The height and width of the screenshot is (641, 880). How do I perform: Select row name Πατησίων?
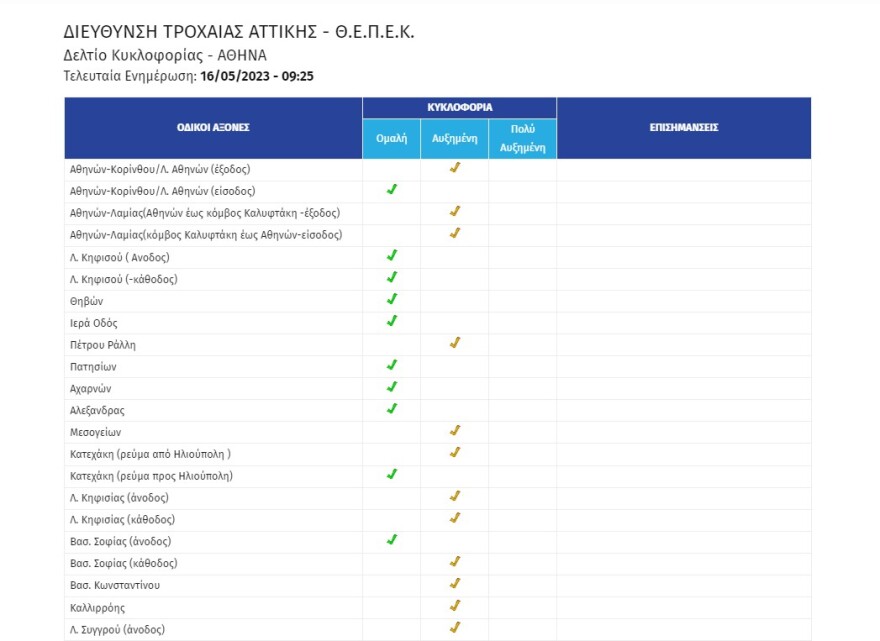point(93,367)
